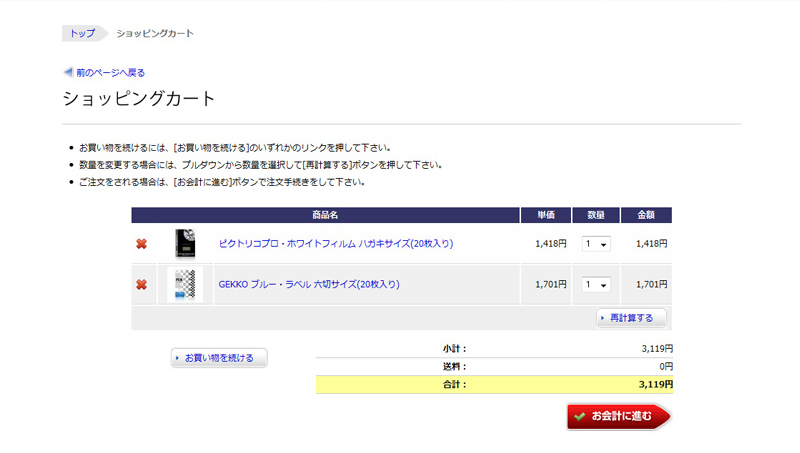Image resolution: width=800 pixels, height=453 pixels.
Task: Click ショッピングカート breadcrumb text
Action: coord(155,33)
